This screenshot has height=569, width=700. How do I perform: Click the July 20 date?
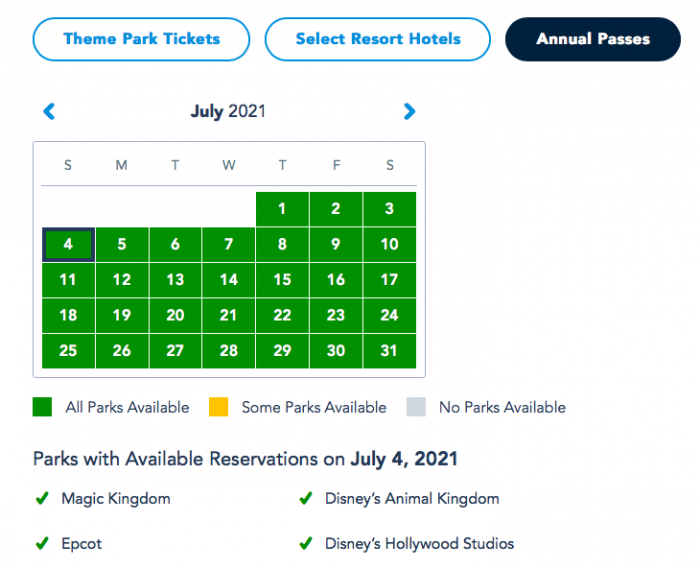pyautogui.click(x=175, y=315)
